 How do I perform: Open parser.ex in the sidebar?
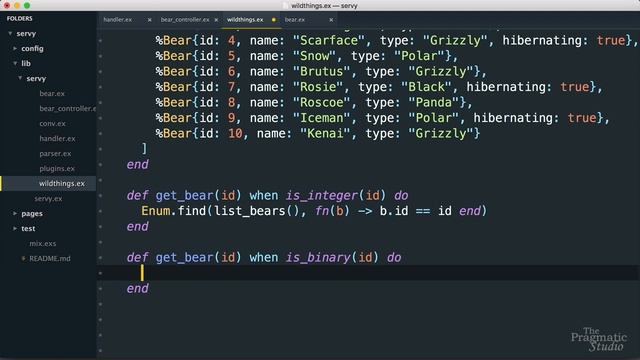click(x=55, y=153)
